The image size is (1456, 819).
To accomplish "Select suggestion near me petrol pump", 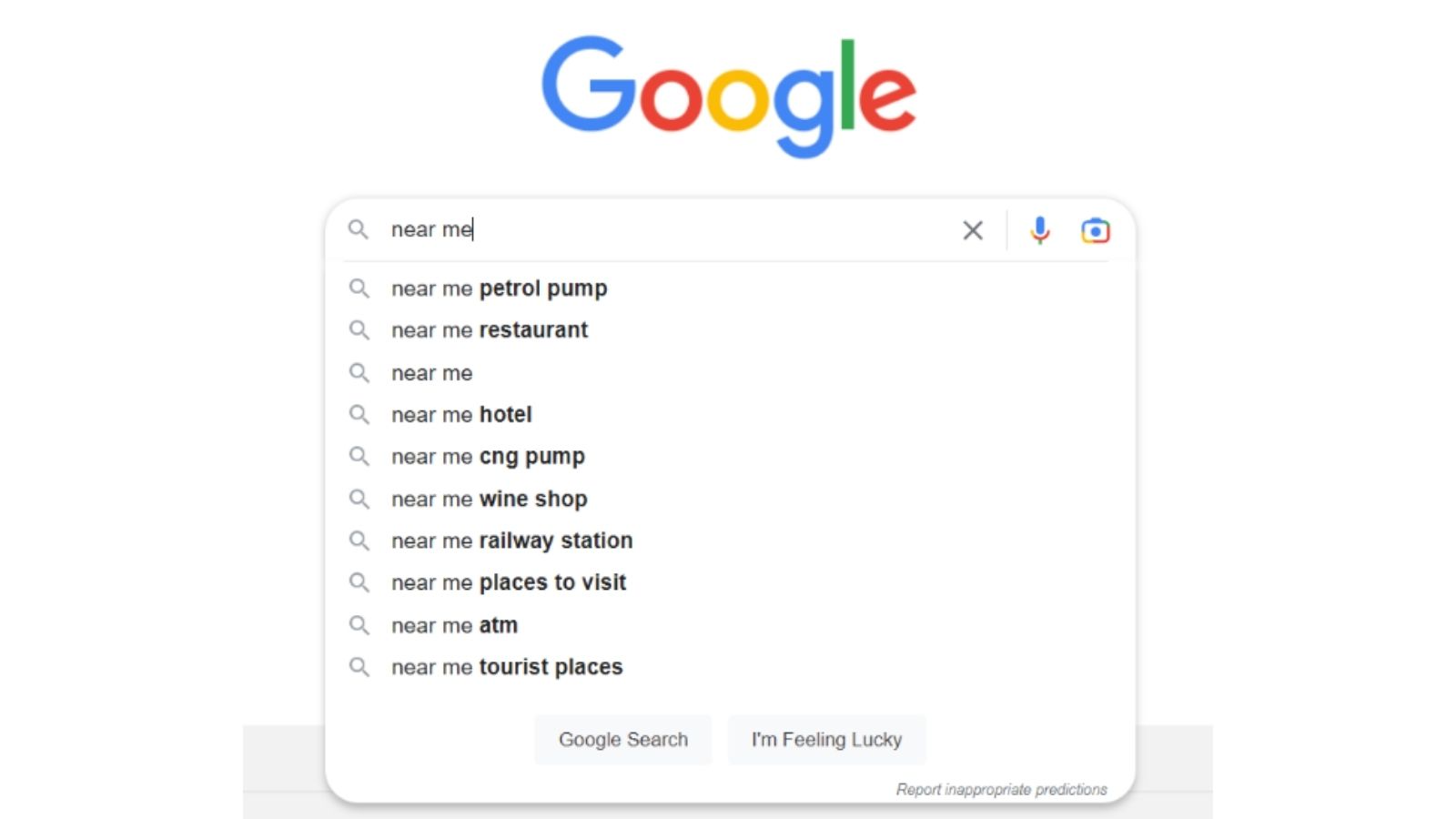I will click(730, 288).
